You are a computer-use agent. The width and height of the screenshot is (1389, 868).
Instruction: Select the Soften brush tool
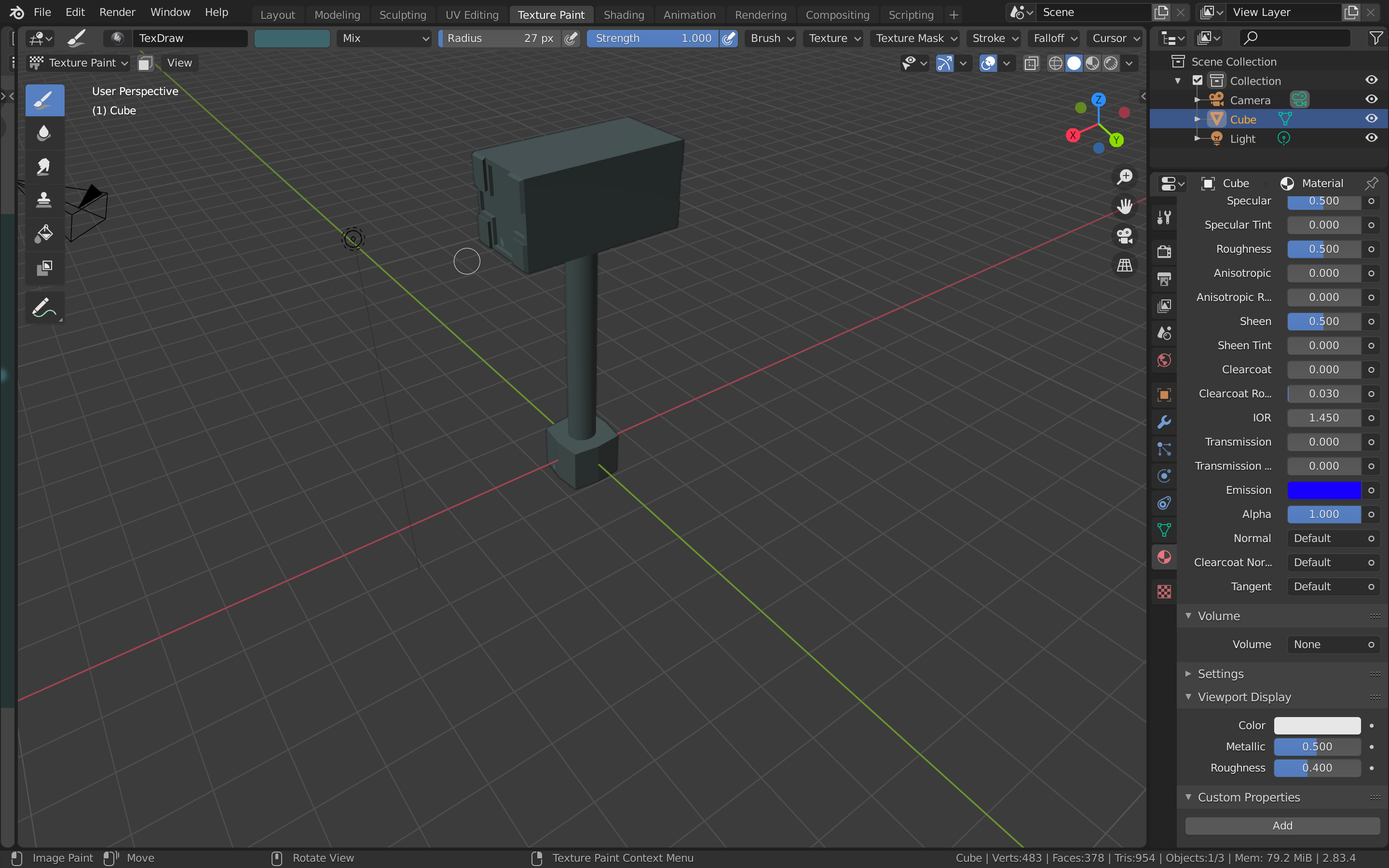tap(44, 133)
